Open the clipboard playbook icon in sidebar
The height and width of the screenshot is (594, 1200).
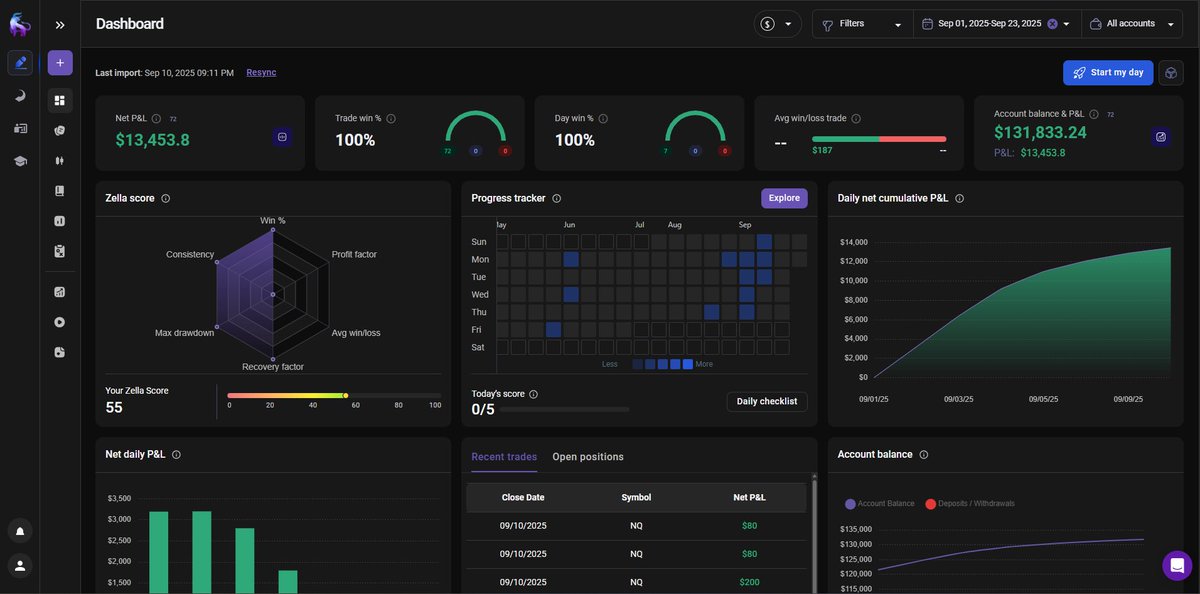(60, 251)
